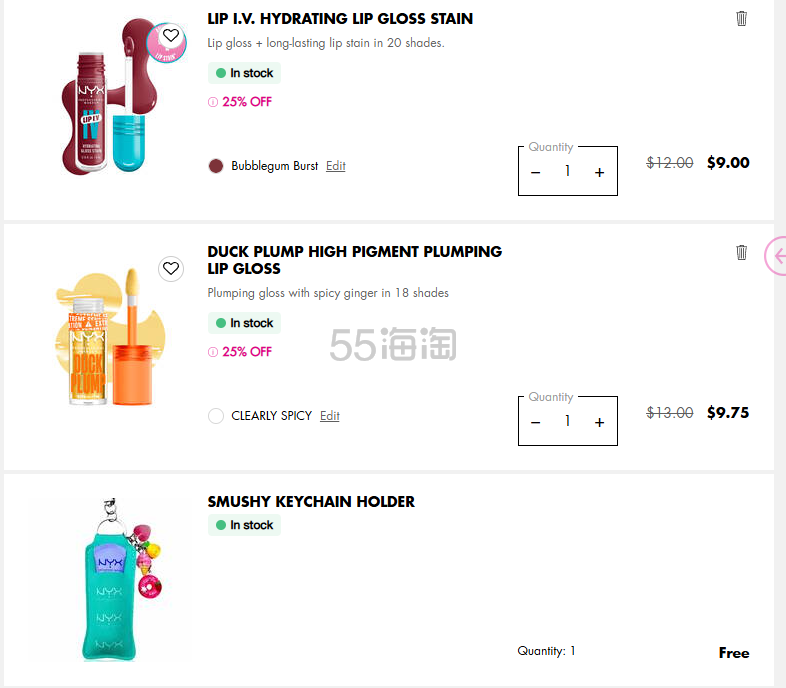Increase Lip I.V. quantity with plus
This screenshot has width=786, height=688.
point(600,173)
